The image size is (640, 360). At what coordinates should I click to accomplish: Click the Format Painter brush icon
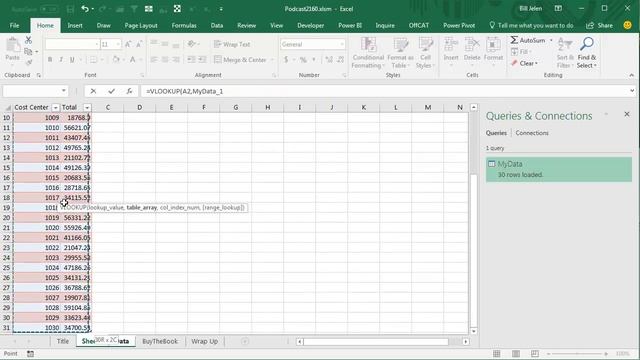[28, 62]
